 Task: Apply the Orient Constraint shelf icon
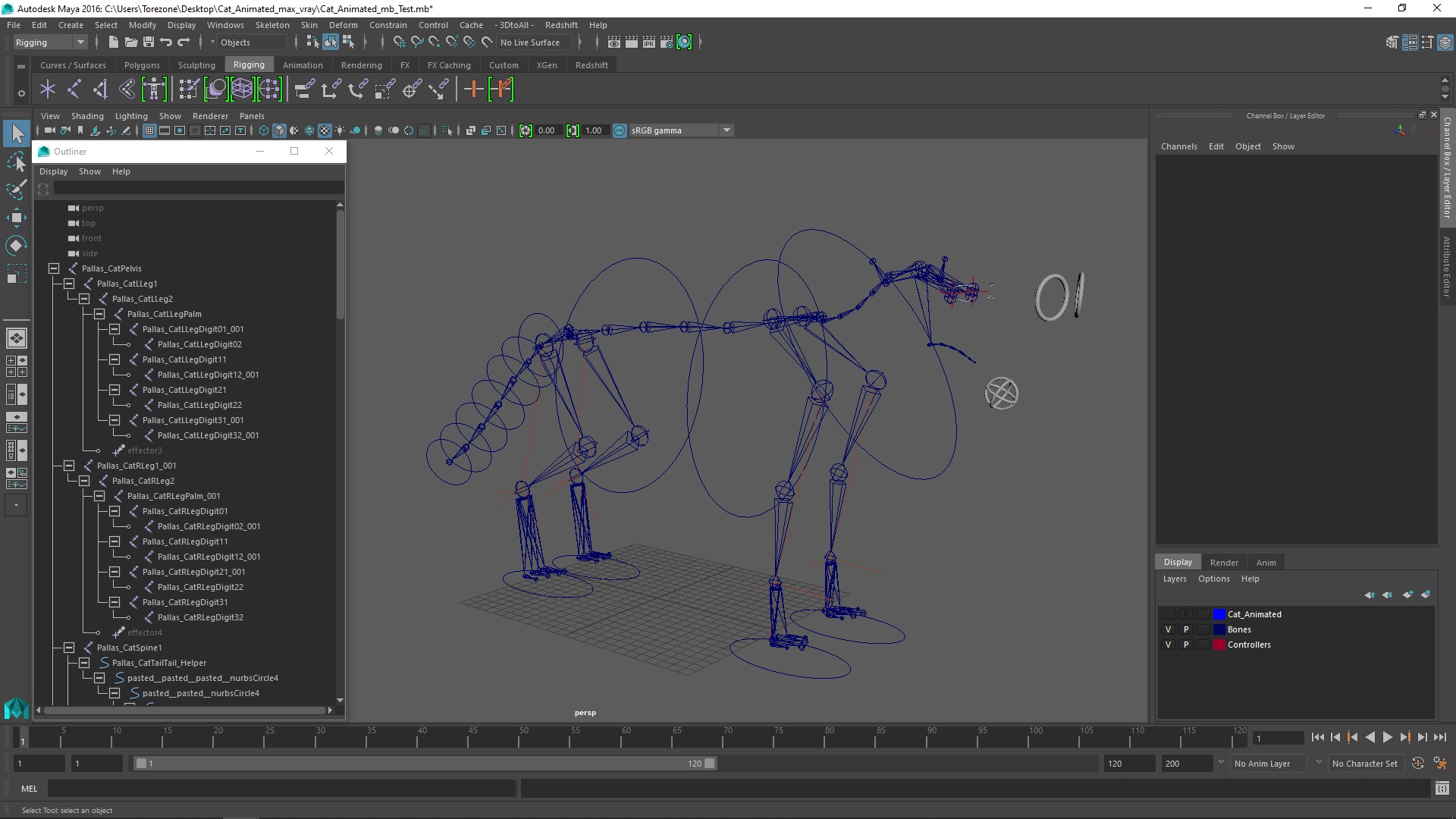357,89
